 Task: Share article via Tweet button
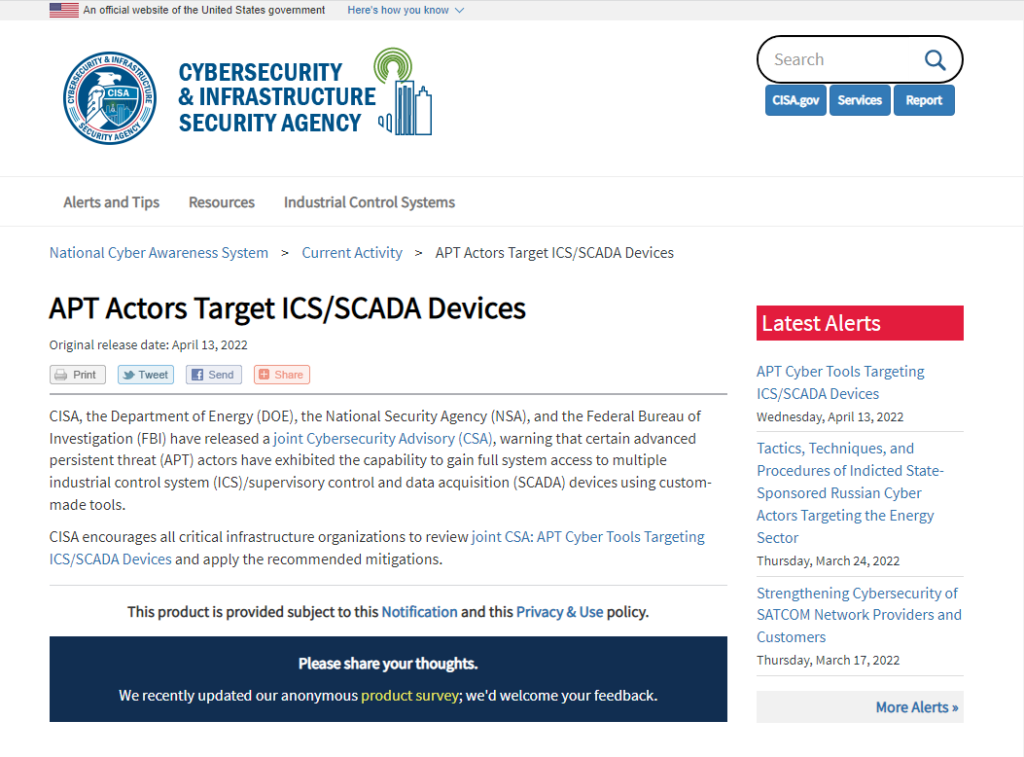point(145,375)
